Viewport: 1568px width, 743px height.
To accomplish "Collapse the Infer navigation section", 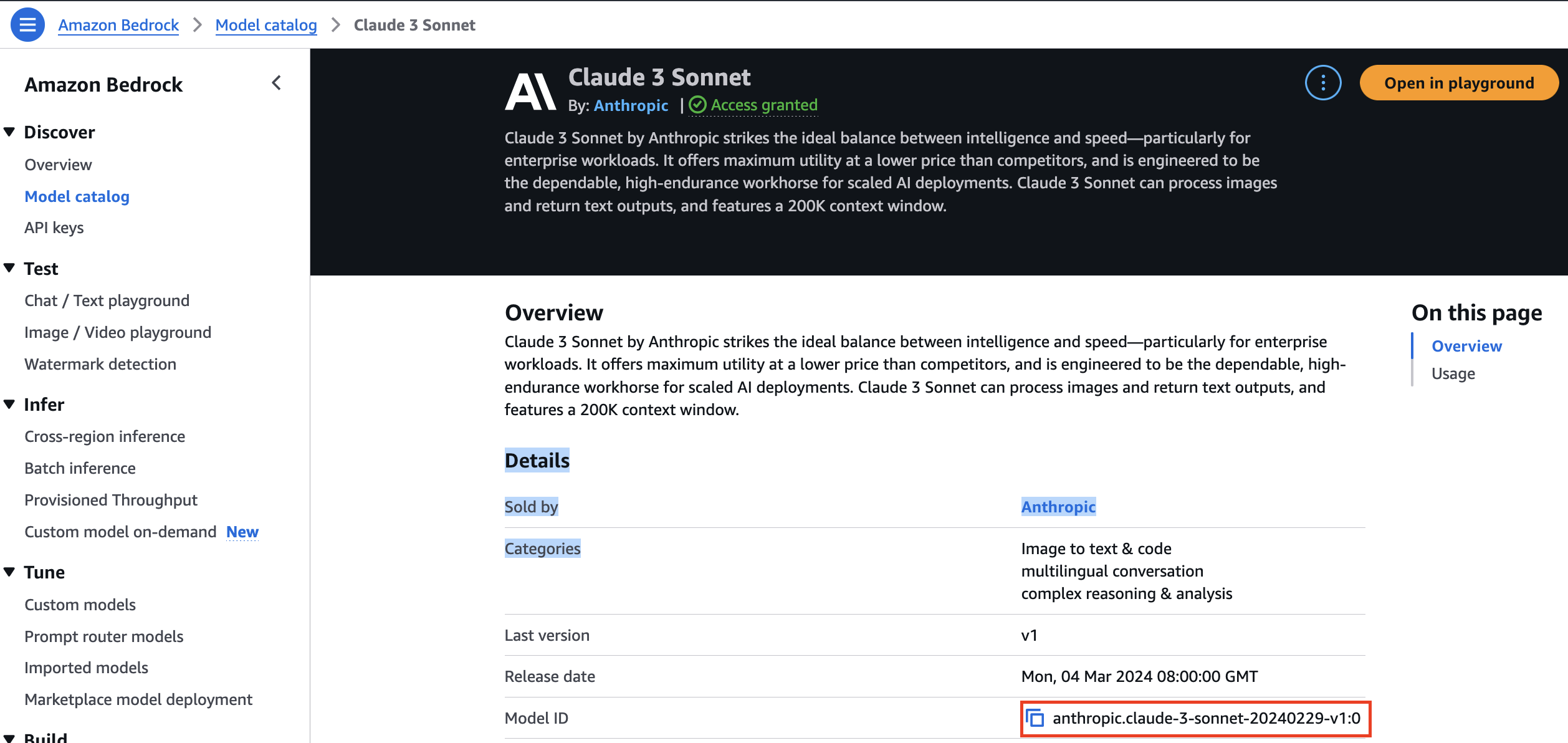I will point(9,405).
